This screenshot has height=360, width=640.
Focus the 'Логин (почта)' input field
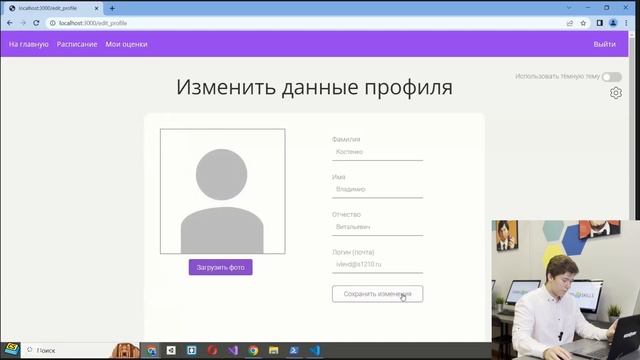coord(378,265)
